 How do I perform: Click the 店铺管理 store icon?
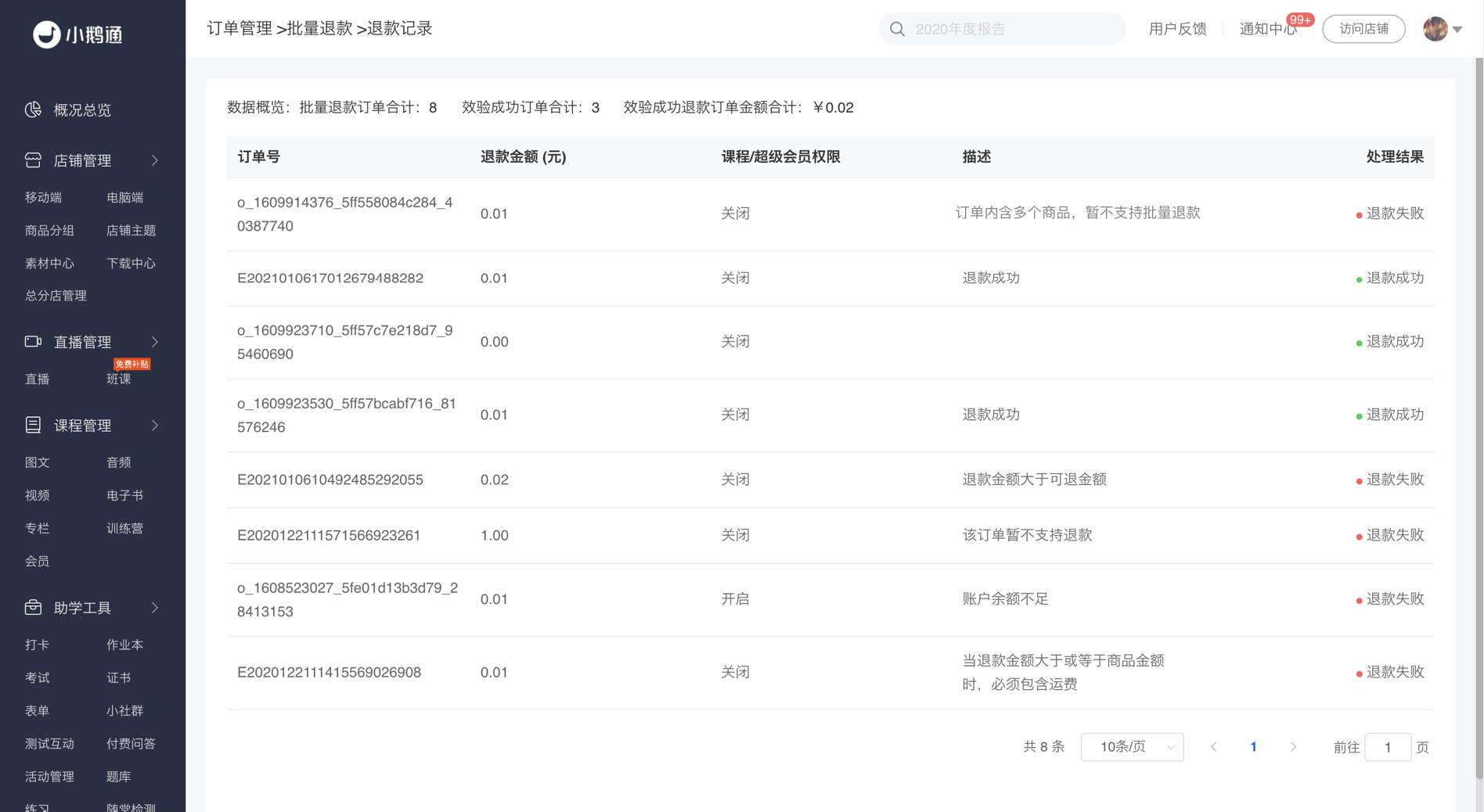[33, 160]
